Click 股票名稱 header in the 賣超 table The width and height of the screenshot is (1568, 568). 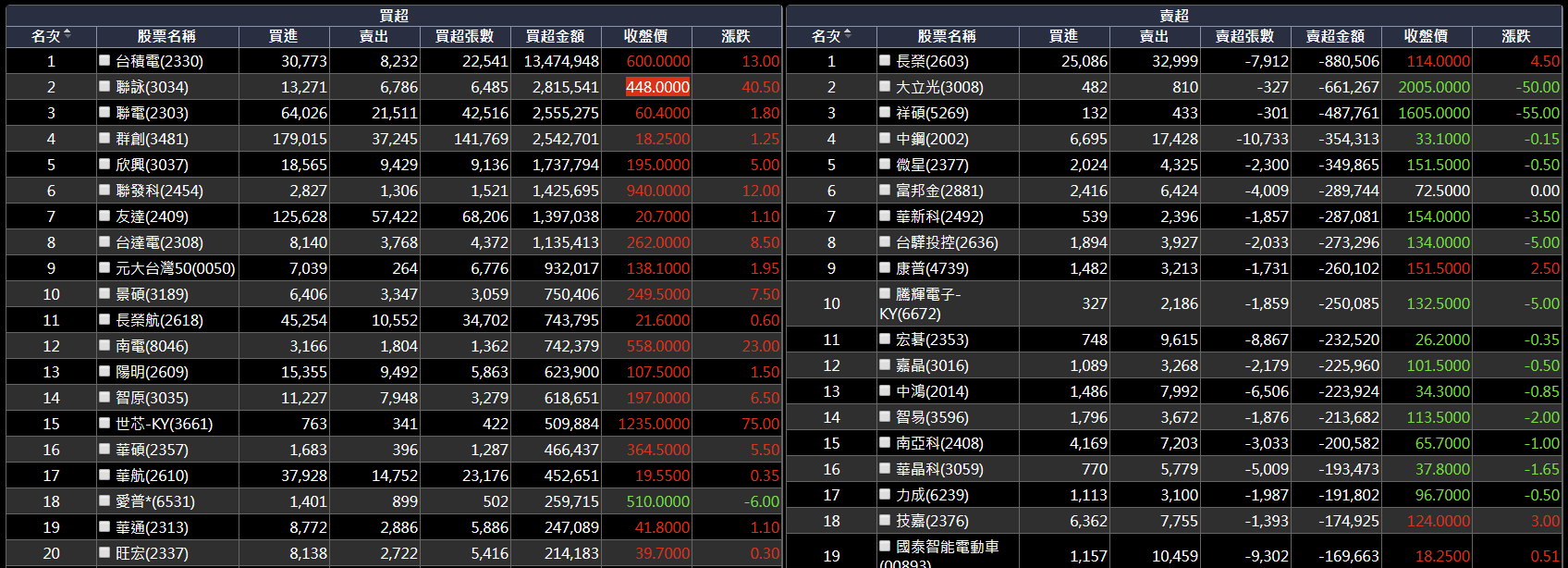(948, 36)
